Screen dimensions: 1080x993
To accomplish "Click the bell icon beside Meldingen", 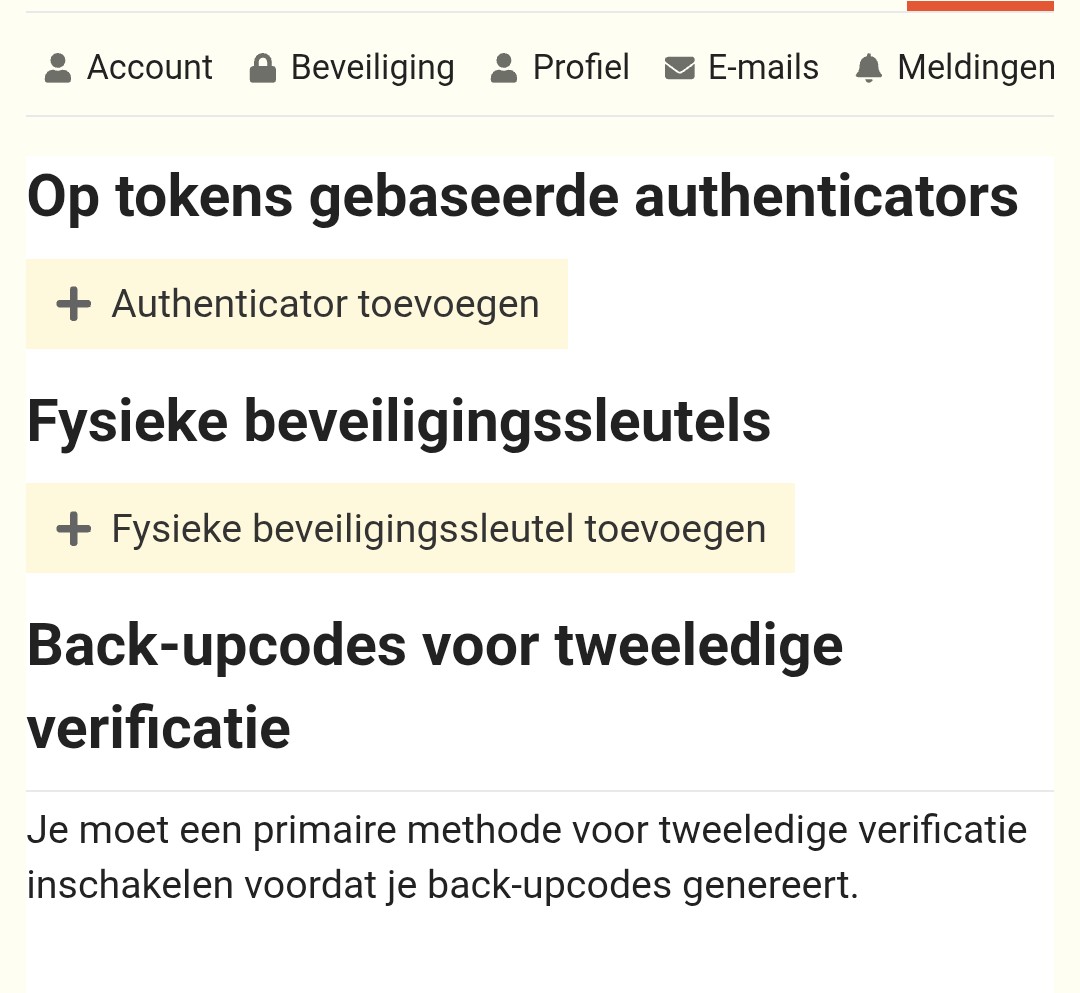I will click(869, 68).
